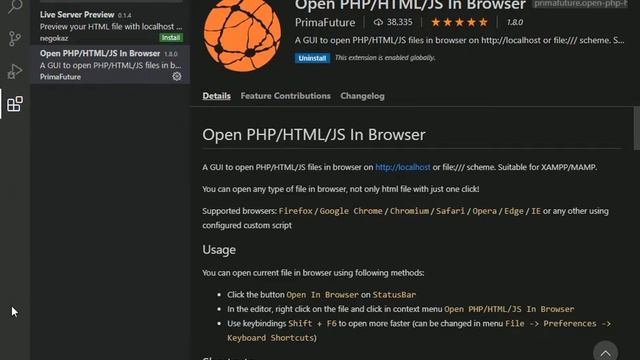Click the 'Shift + F6' keybinding text

click(312, 324)
